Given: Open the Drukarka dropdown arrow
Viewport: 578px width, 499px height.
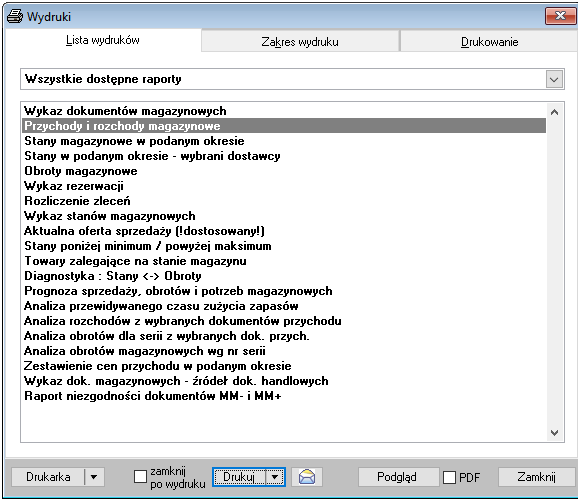Looking at the screenshot, I should click(x=94, y=477).
